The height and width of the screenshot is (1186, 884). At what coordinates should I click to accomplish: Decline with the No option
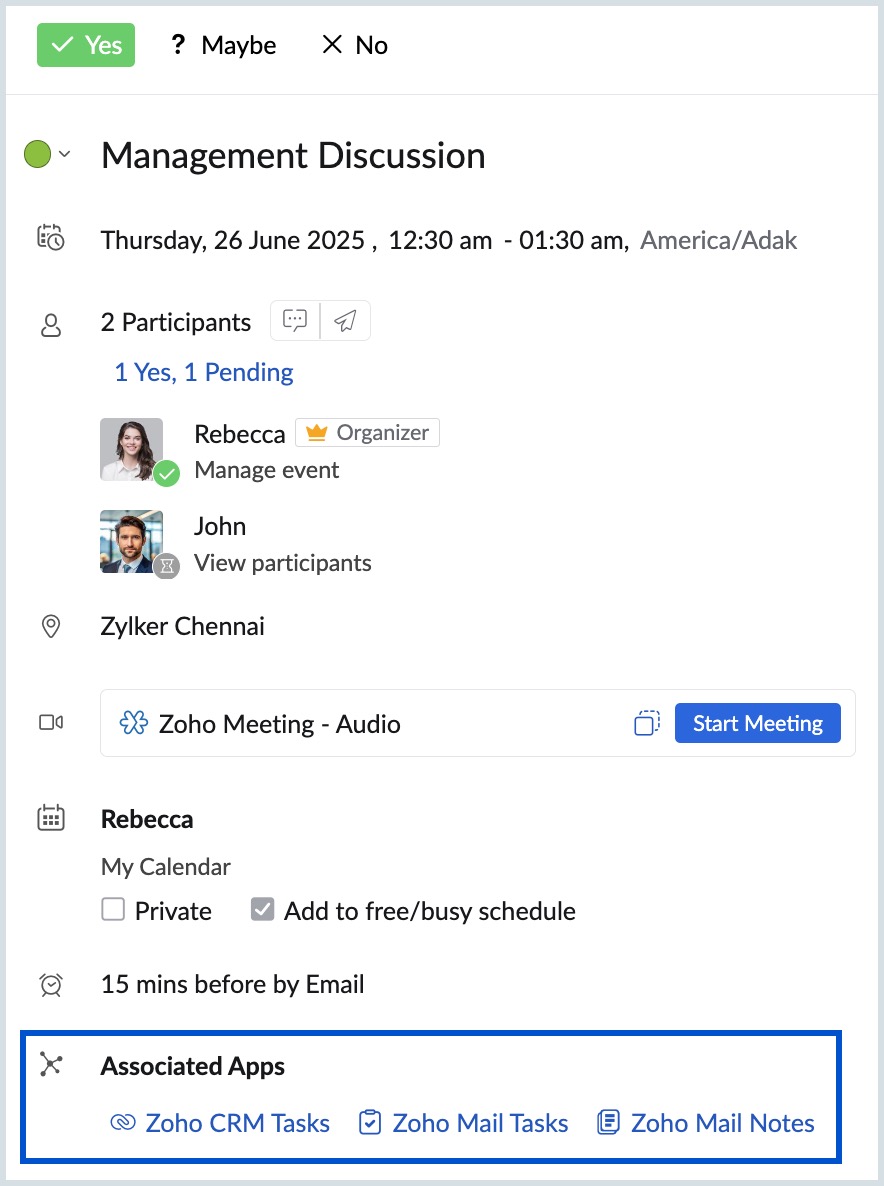pyautogui.click(x=355, y=45)
